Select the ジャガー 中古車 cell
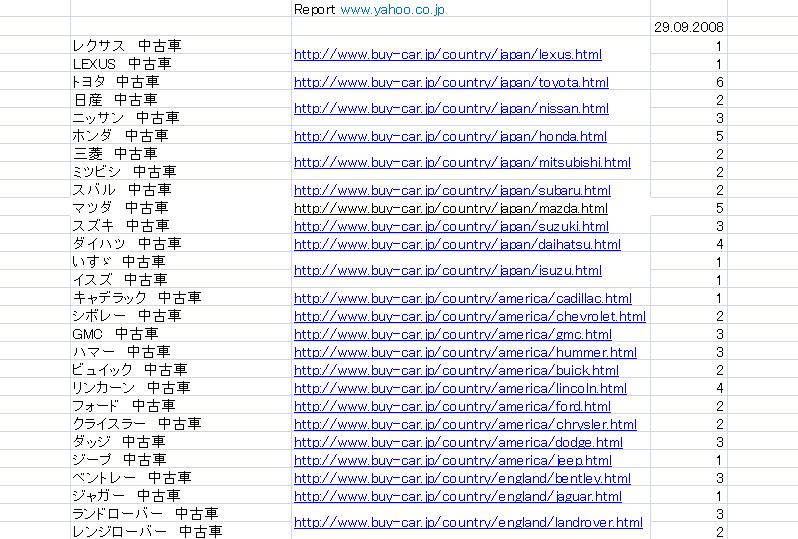The width and height of the screenshot is (798, 539). [181, 496]
